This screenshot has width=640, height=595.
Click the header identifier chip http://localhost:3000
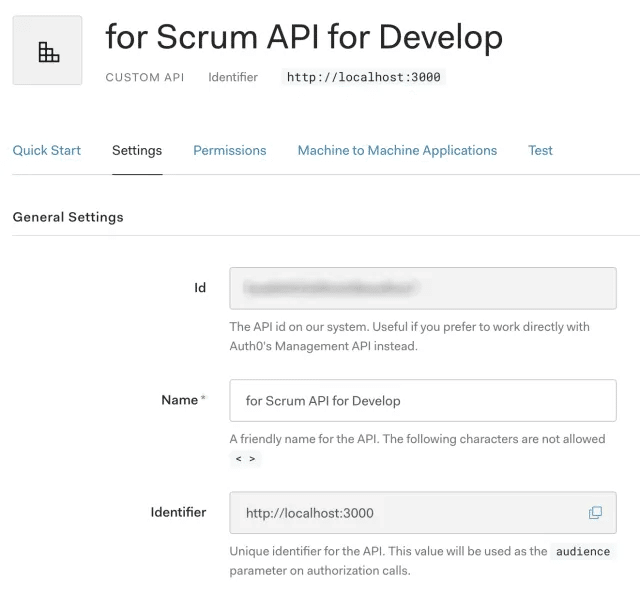[x=364, y=77]
